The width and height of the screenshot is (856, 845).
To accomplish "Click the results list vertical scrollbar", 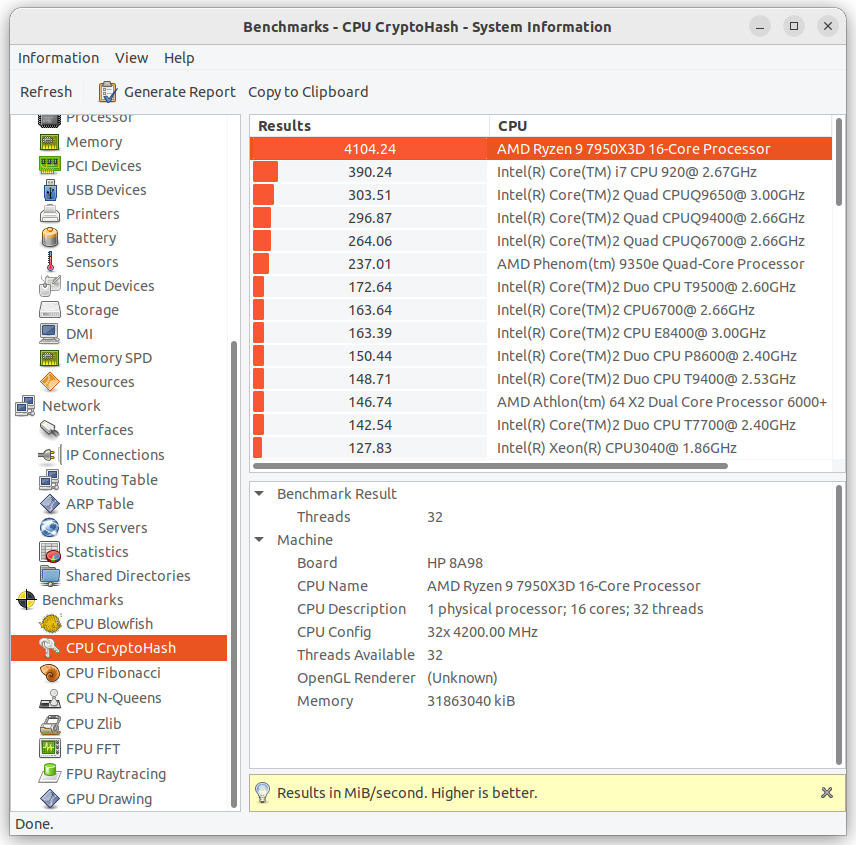I will pos(839,162).
